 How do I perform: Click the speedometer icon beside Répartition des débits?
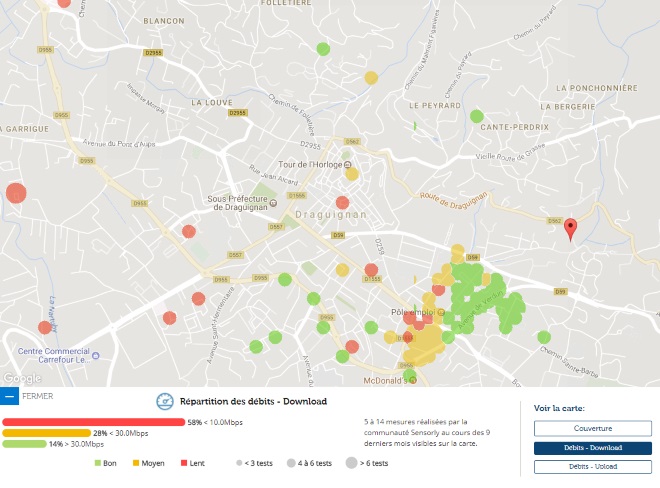click(165, 401)
